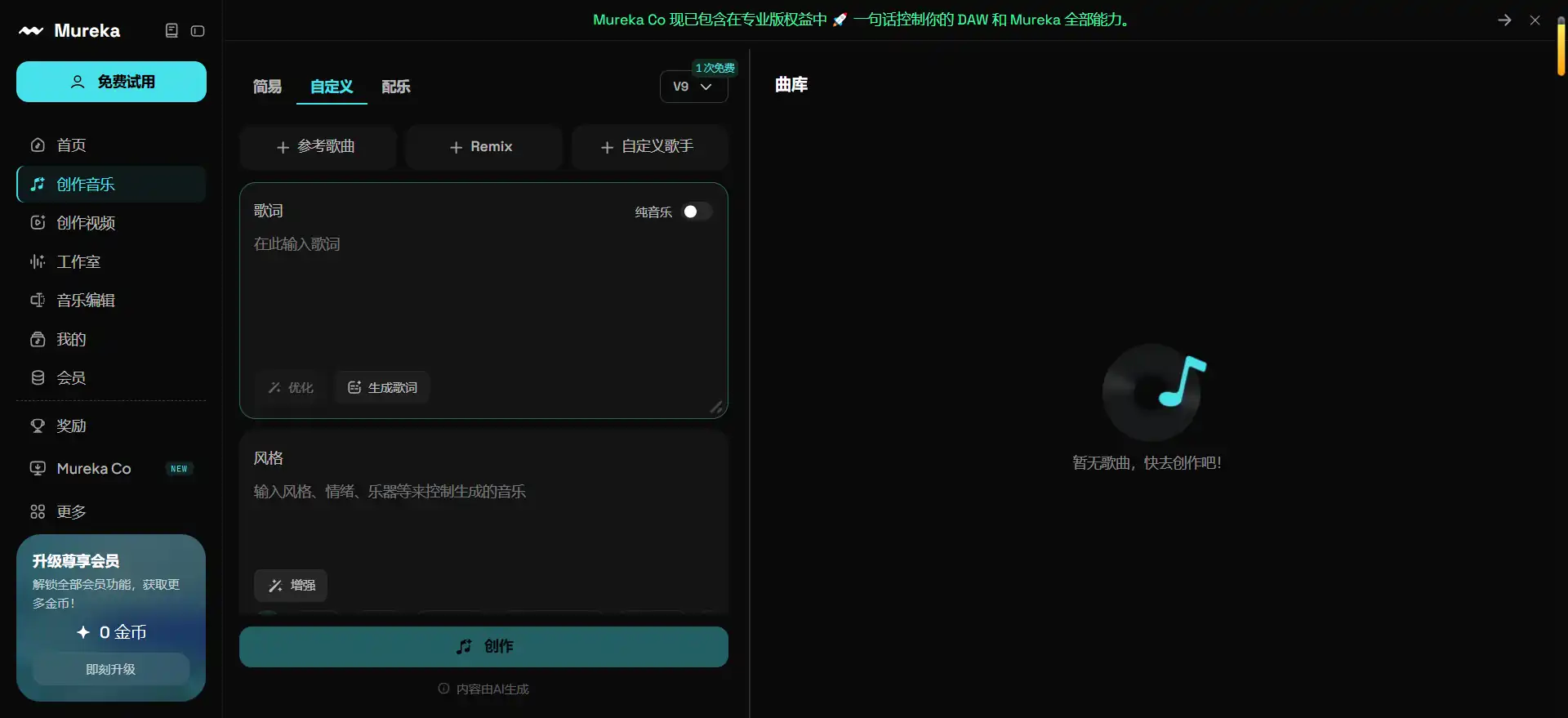Open 创作视频 in the sidebar
Image resolution: width=1568 pixels, height=718 pixels.
pyautogui.click(x=111, y=223)
